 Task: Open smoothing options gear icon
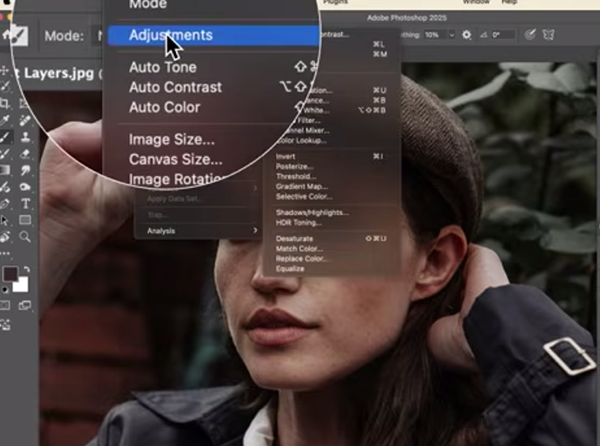click(x=466, y=35)
